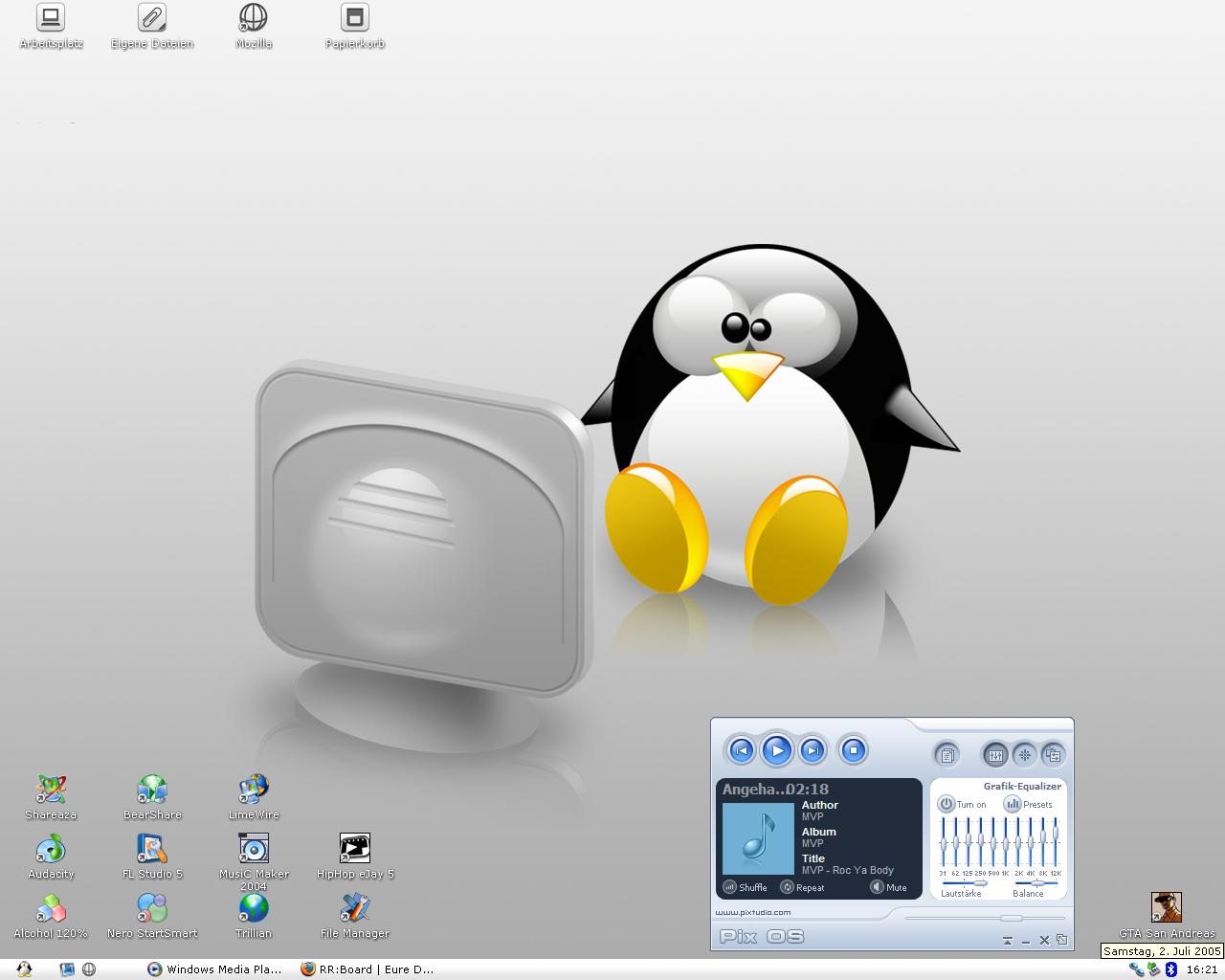Click the 16:21 taskbar clock
The image size is (1225, 980).
(1202, 969)
